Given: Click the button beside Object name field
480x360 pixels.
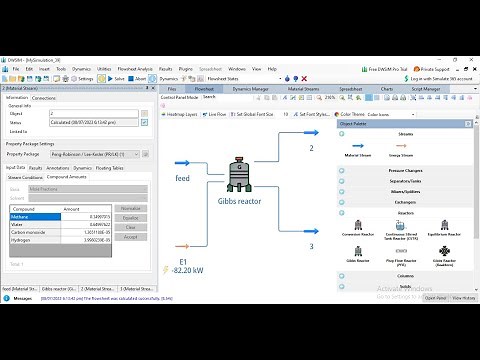Looking at the screenshot, I should pos(144,114).
